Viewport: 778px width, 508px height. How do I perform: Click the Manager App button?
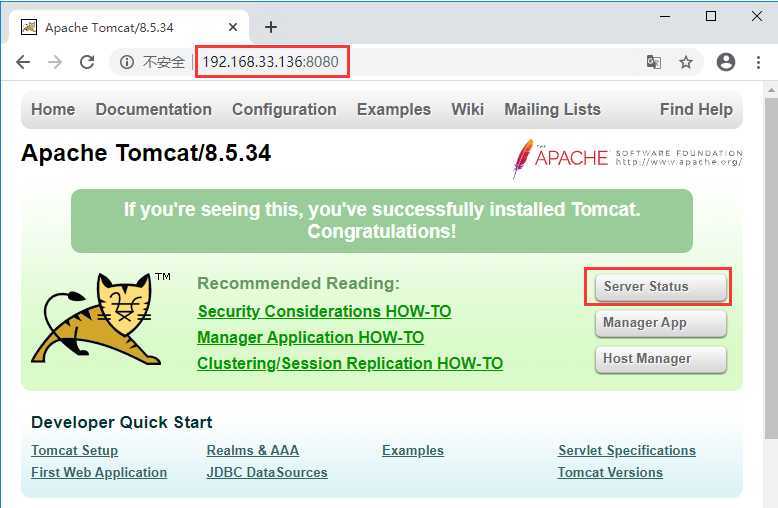pyautogui.click(x=660, y=323)
